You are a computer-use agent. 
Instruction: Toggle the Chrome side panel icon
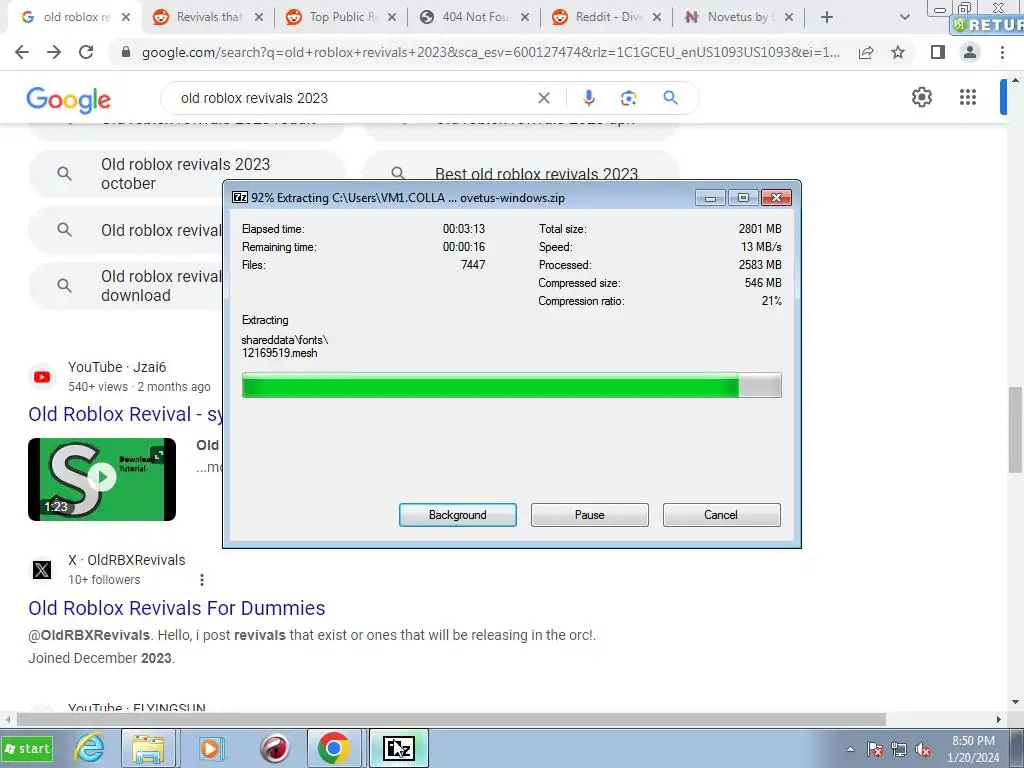click(x=938, y=52)
